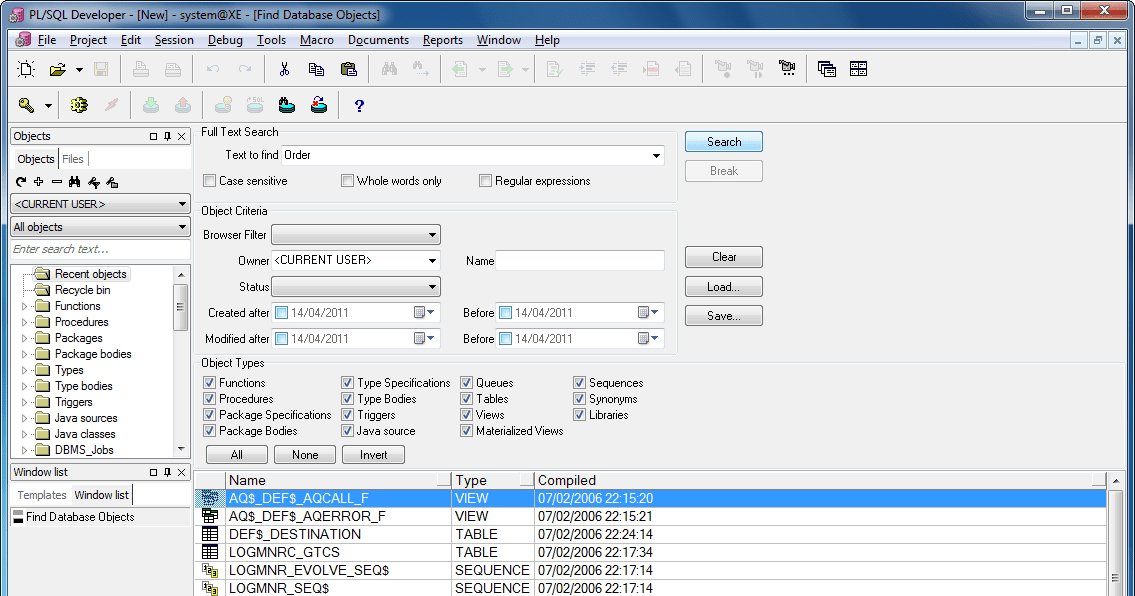Click the Window list toolbar icon

coord(826,69)
